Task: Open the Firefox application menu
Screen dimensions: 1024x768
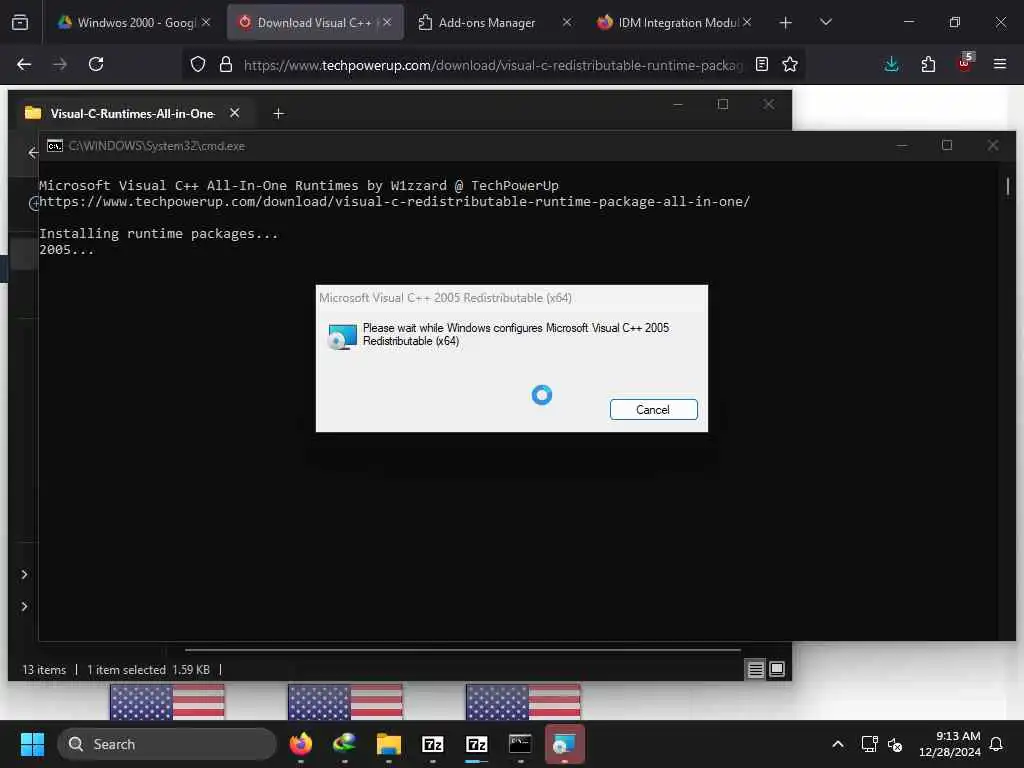Action: pyautogui.click(x=1000, y=64)
